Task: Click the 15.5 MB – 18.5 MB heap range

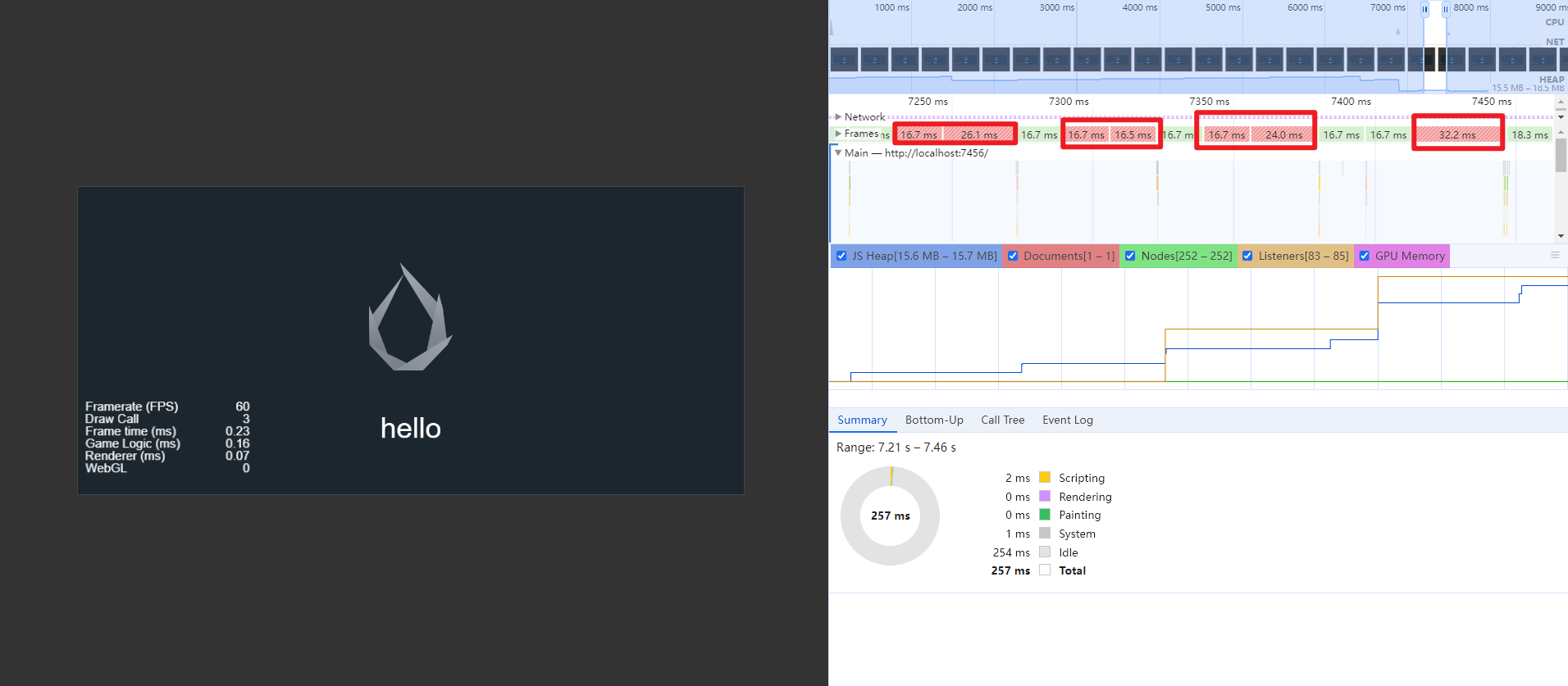Action: (1528, 88)
